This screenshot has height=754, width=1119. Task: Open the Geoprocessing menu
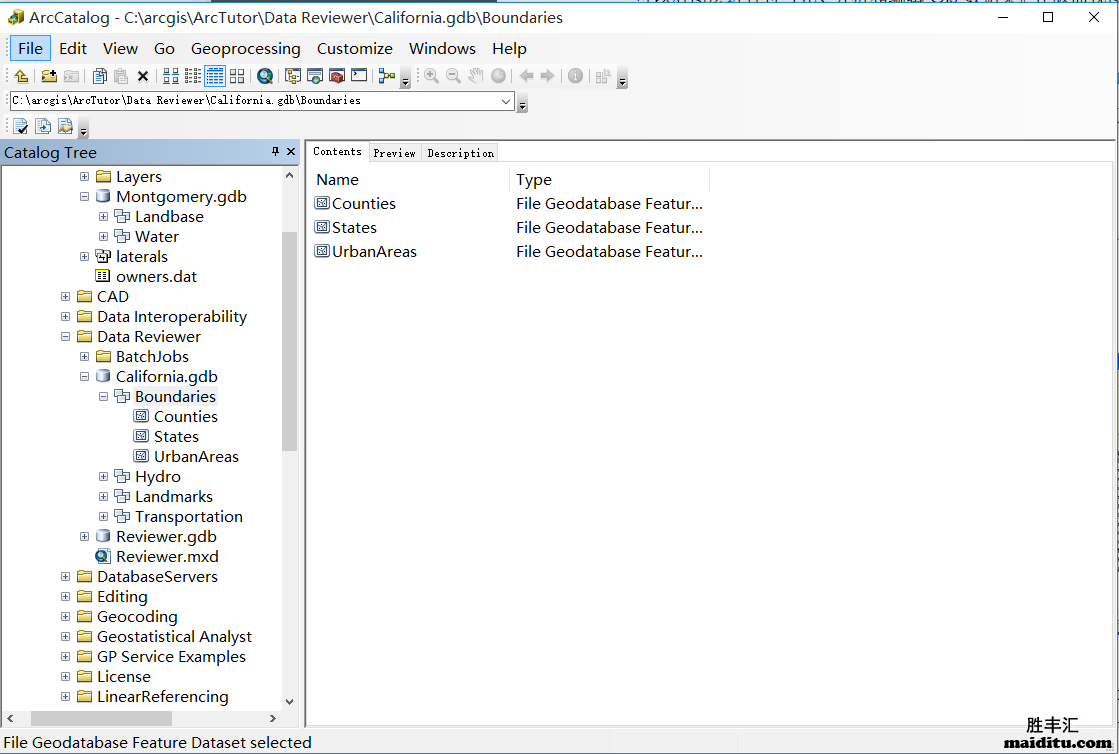coord(245,48)
